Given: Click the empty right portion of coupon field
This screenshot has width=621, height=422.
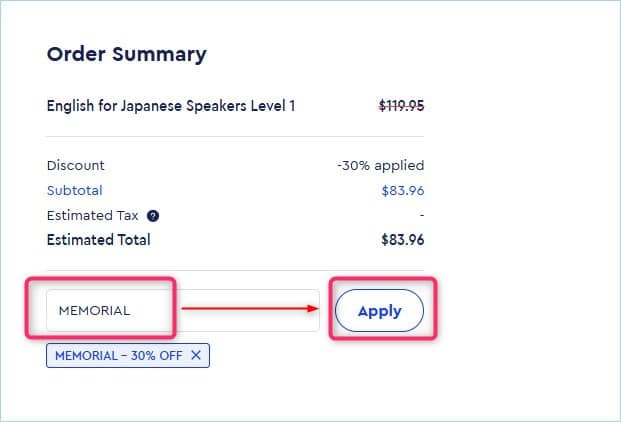Looking at the screenshot, I should point(248,310).
